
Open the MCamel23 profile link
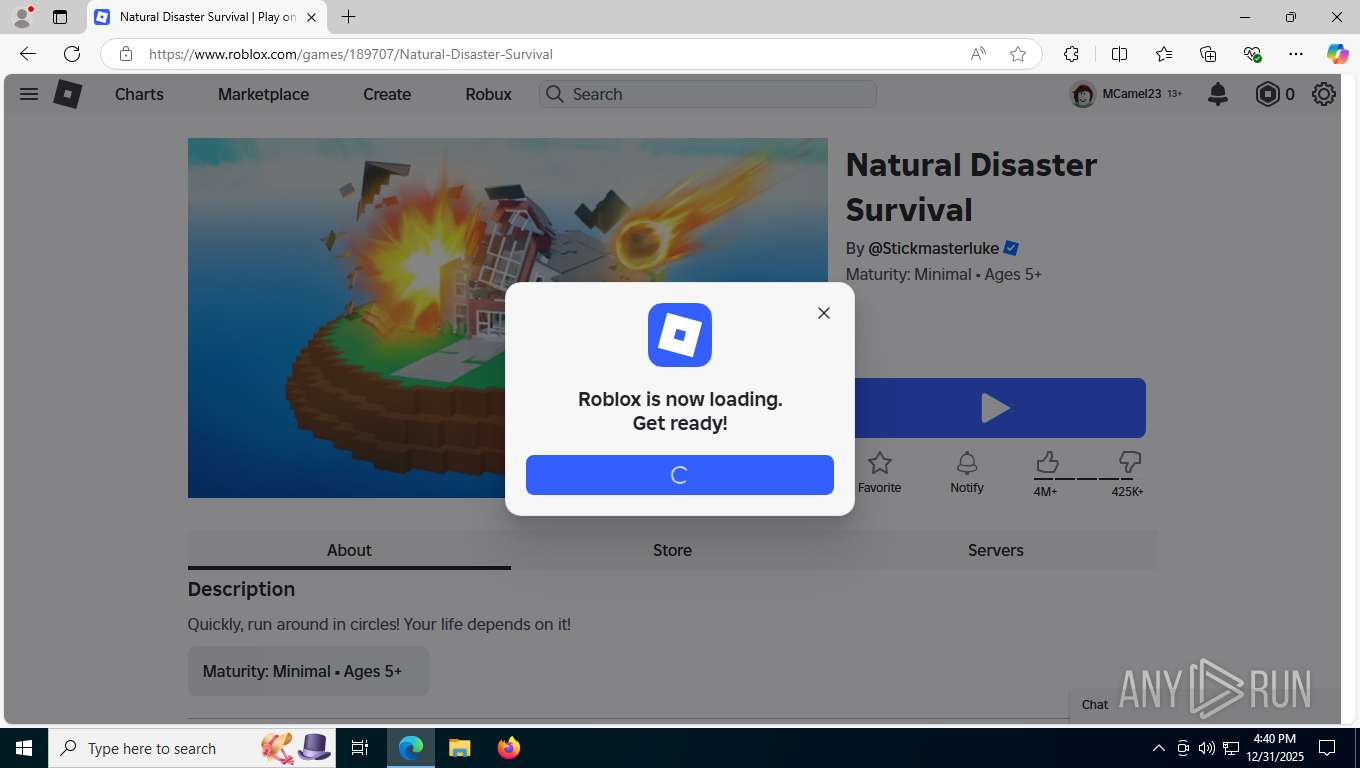click(x=1132, y=94)
